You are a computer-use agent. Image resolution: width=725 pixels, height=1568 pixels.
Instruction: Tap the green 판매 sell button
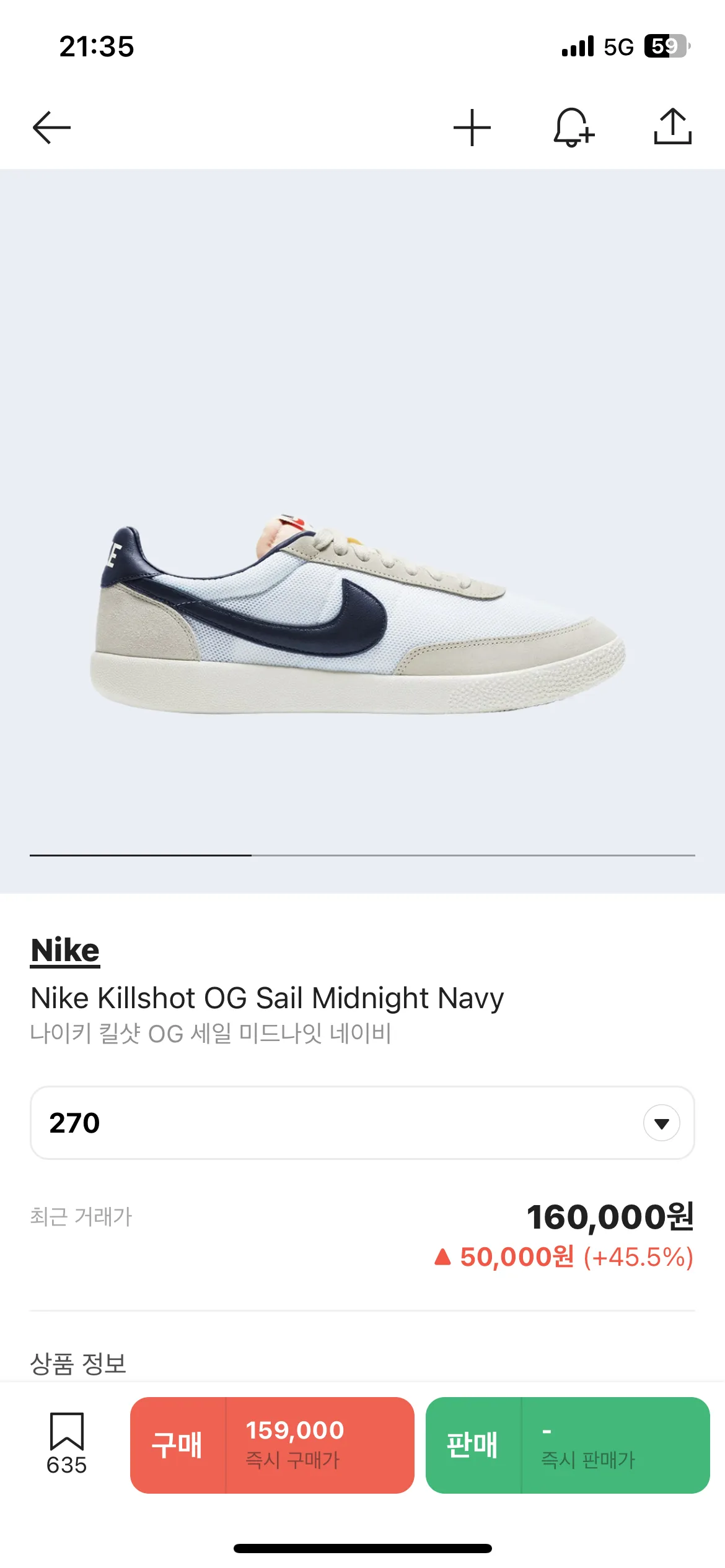[472, 1445]
